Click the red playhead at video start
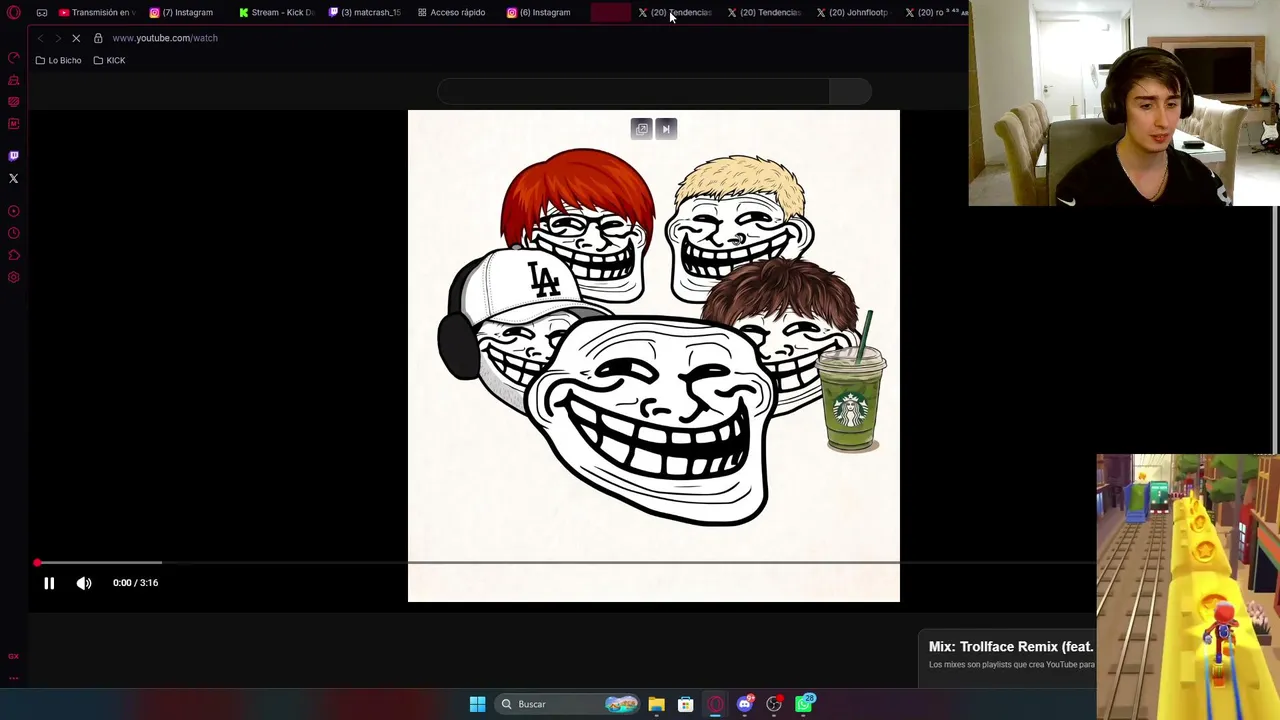 tap(37, 563)
